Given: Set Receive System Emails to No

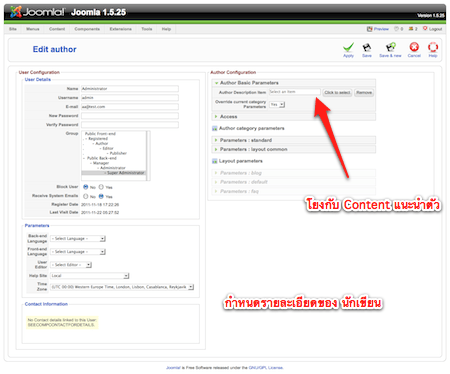Looking at the screenshot, I should pos(86,196).
